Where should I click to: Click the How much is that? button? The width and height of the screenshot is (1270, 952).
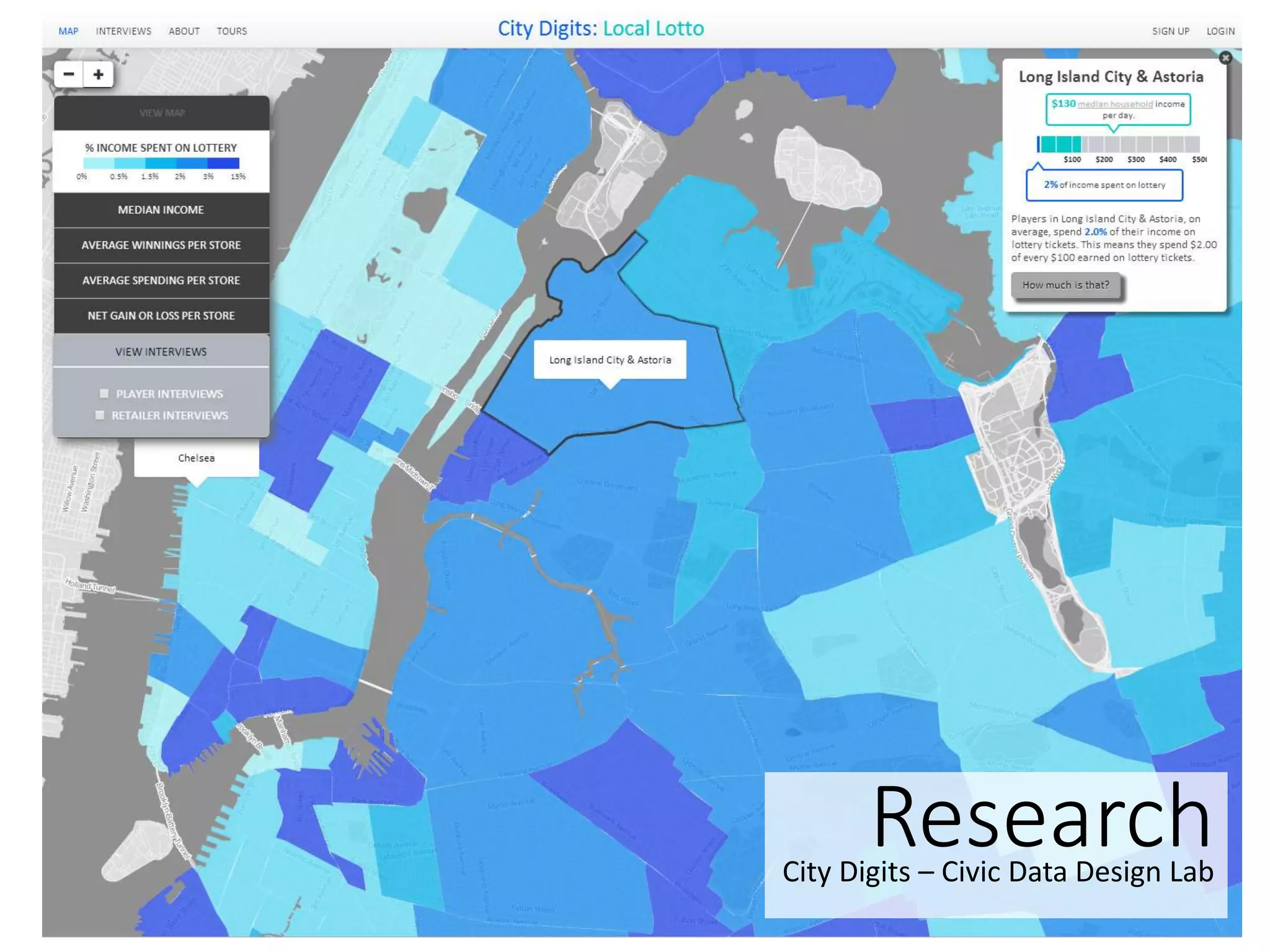[x=1065, y=285]
